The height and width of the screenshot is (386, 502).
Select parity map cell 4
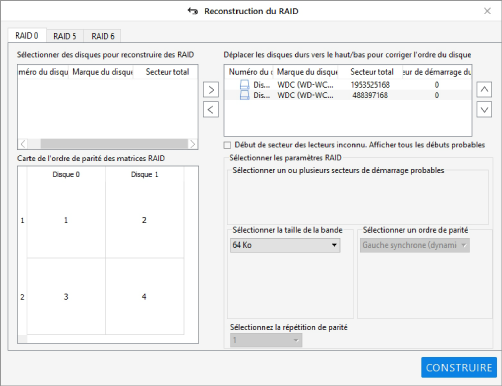(x=144, y=297)
